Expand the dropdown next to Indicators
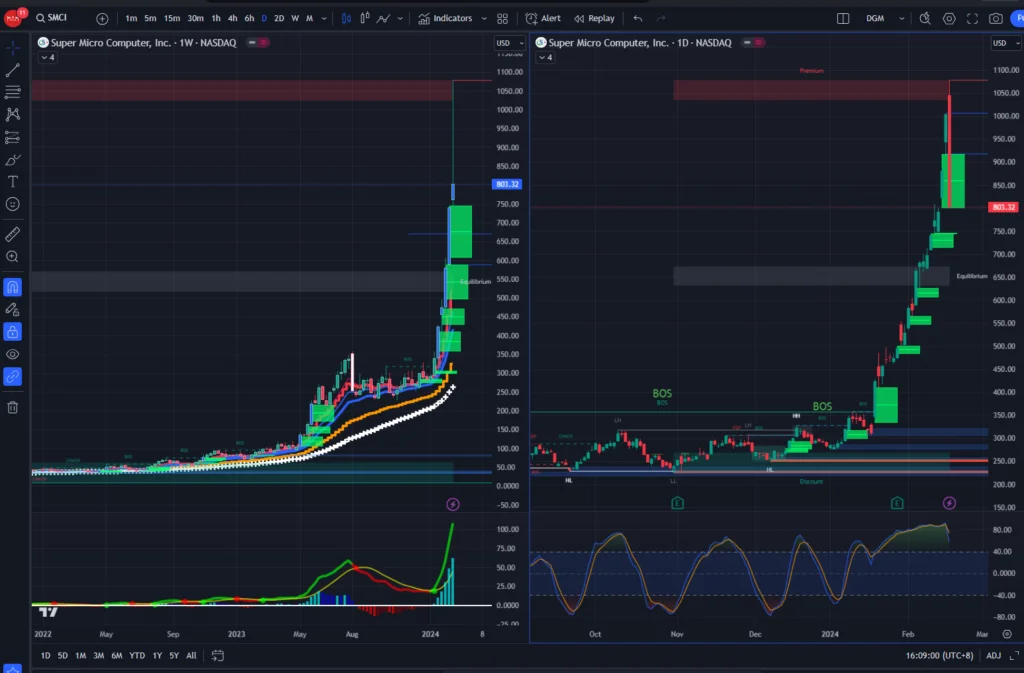 [484, 19]
